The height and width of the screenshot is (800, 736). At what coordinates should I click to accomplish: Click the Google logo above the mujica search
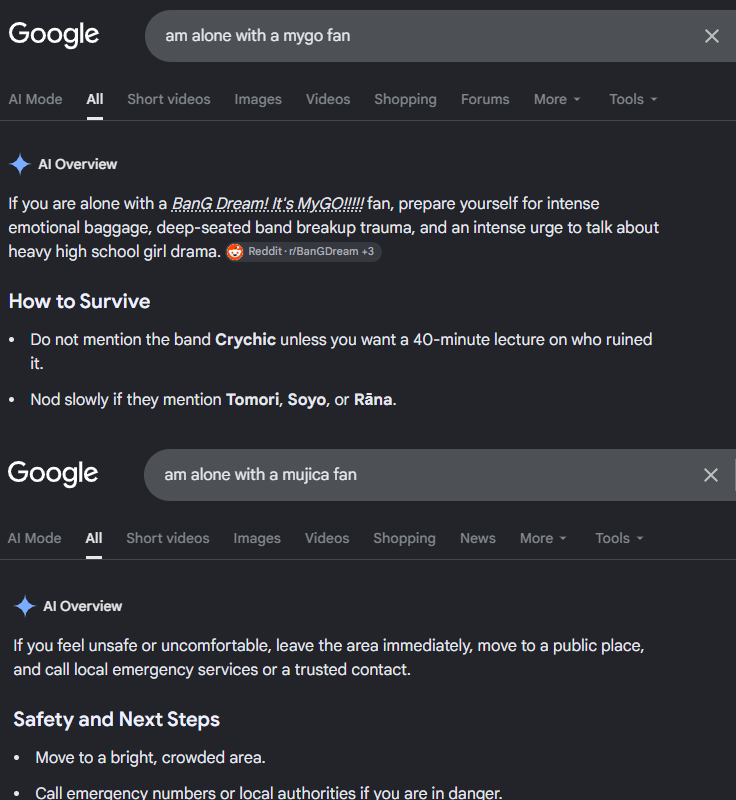pyautogui.click(x=53, y=473)
